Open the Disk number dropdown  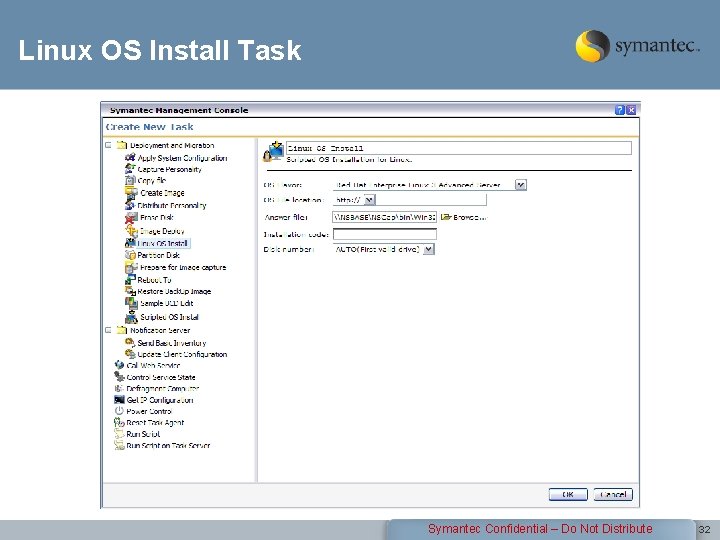click(428, 249)
